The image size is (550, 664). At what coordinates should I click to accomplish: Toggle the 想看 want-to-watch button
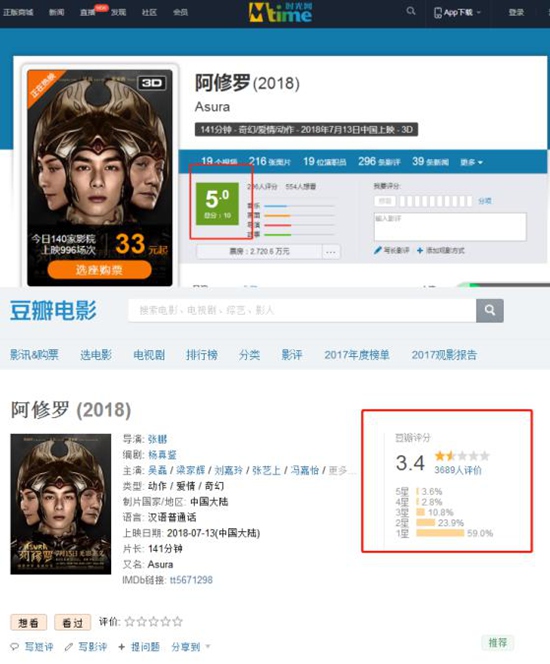[28, 622]
